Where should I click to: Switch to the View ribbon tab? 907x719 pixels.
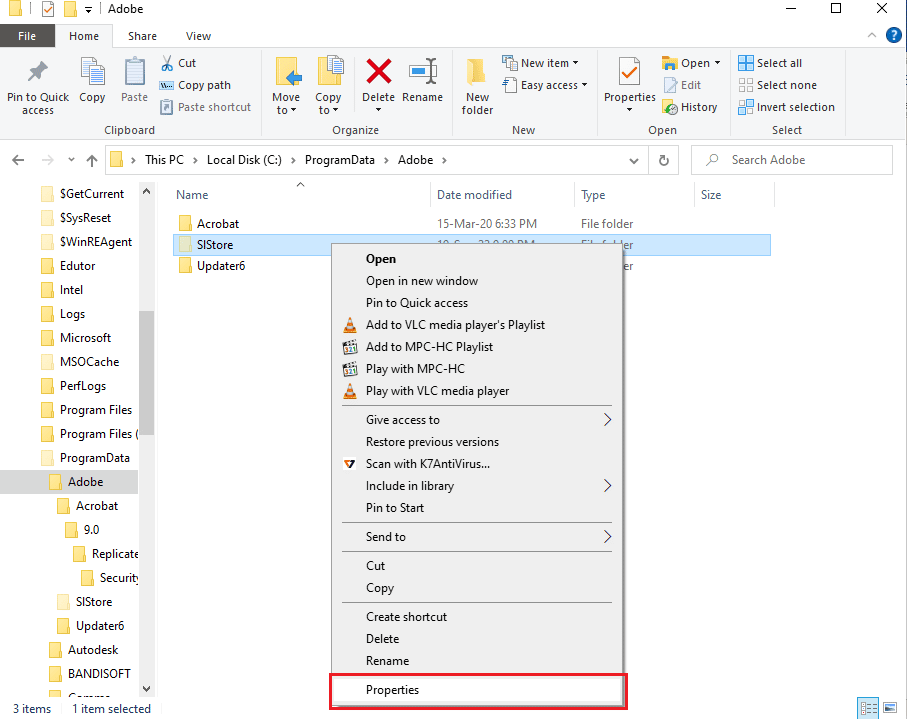198,36
